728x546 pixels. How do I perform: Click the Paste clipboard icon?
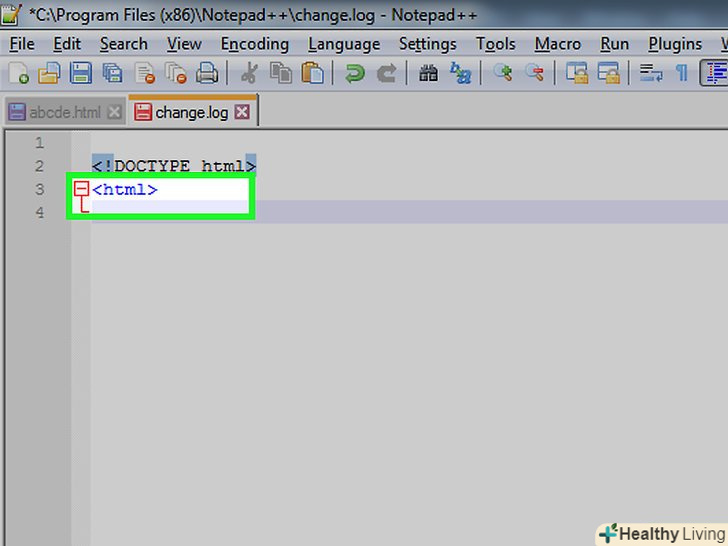[x=312, y=73]
